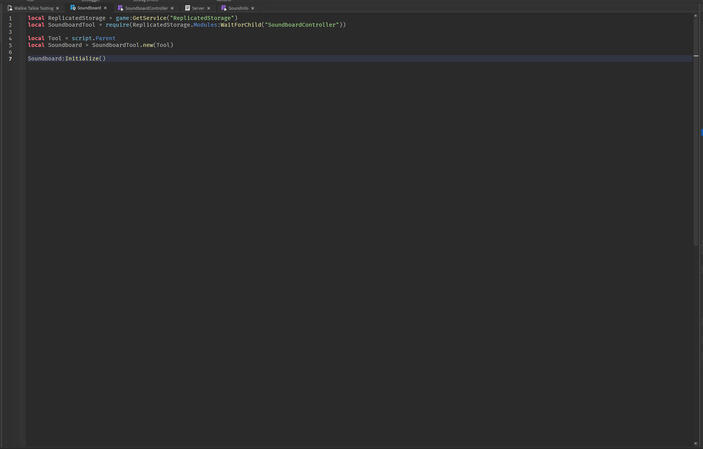Viewport: 703px width, 449px height.
Task: Click the blue script icon on SoundBoard tab
Action: click(73, 8)
